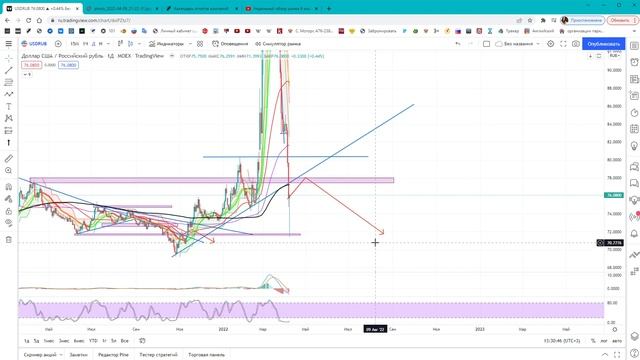Select the YTD date range
Image resolution: width=640 pixels, height=360 pixels.
pos(93,341)
